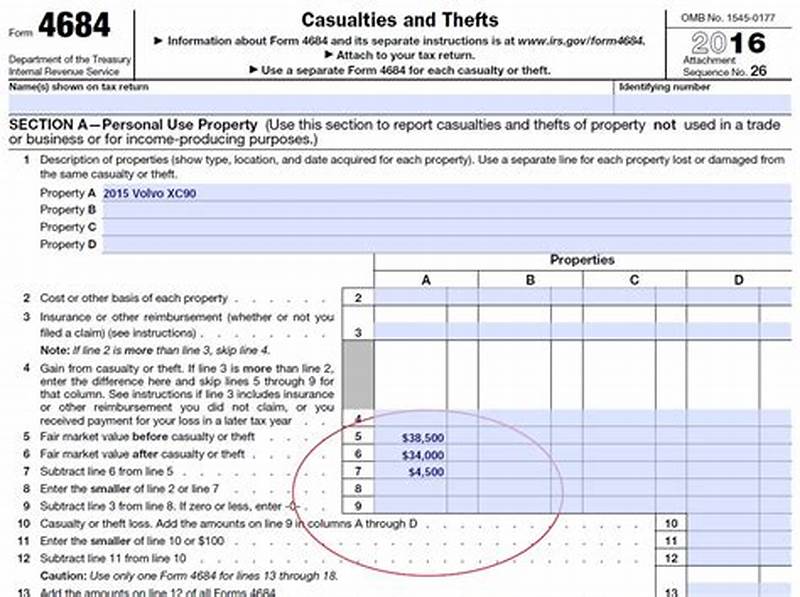Click the $38,500 fair market value before entry
This screenshot has height=597, width=800.
pyautogui.click(x=424, y=437)
